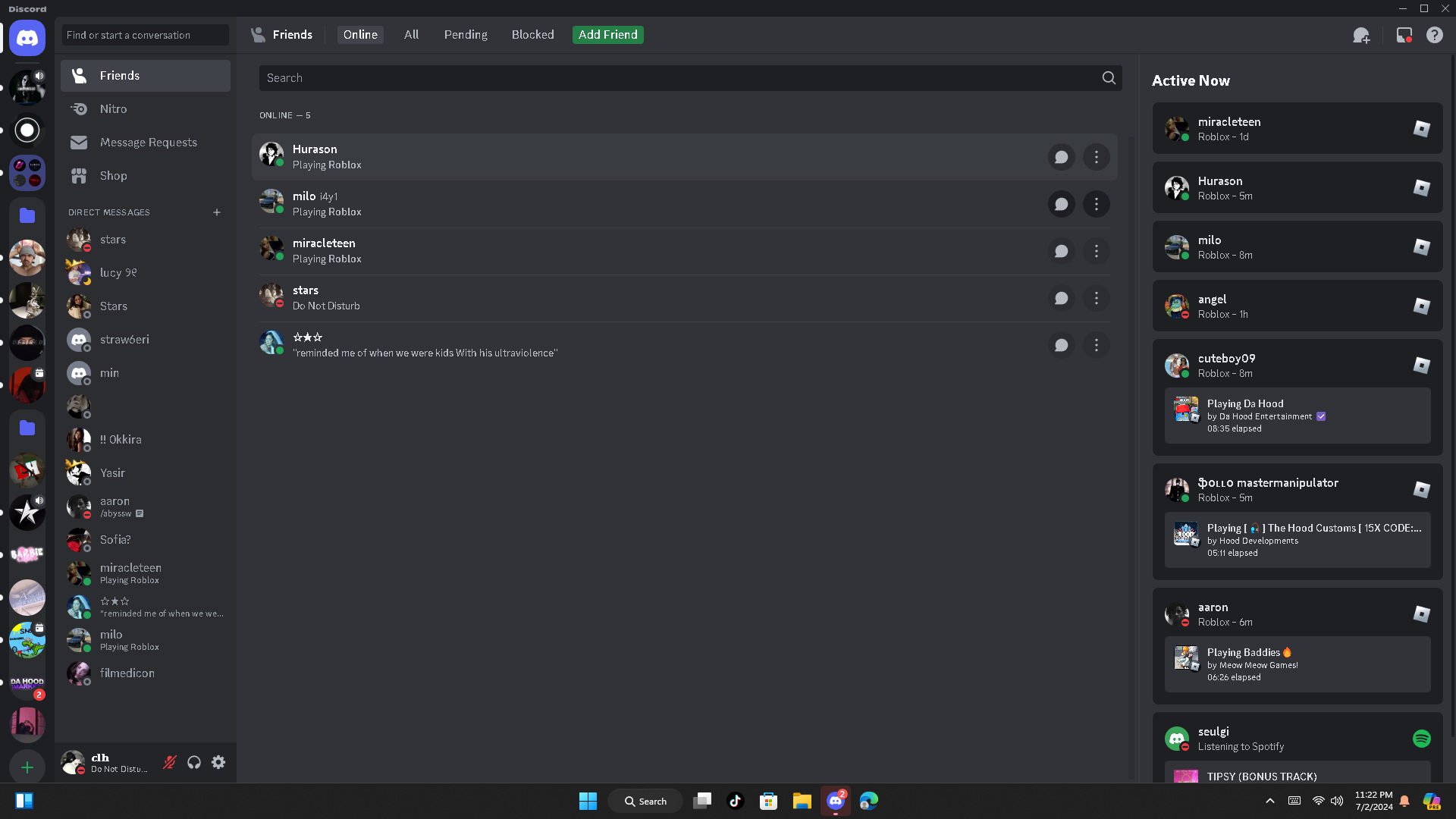Click the Discord home logo icon
1456x819 pixels.
pyautogui.click(x=27, y=38)
